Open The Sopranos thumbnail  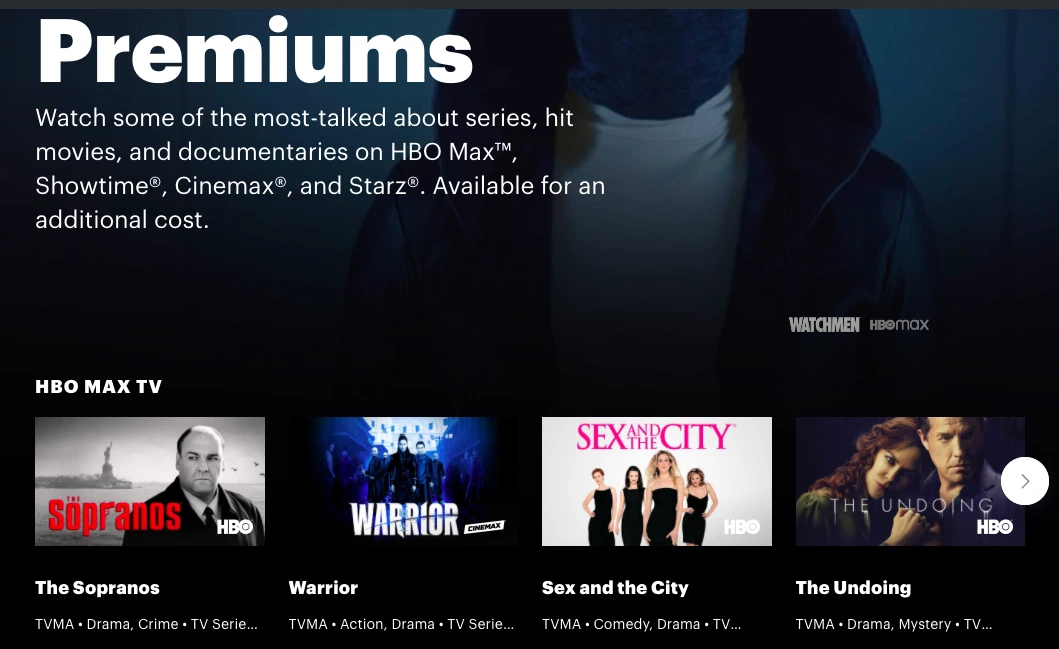pos(150,482)
